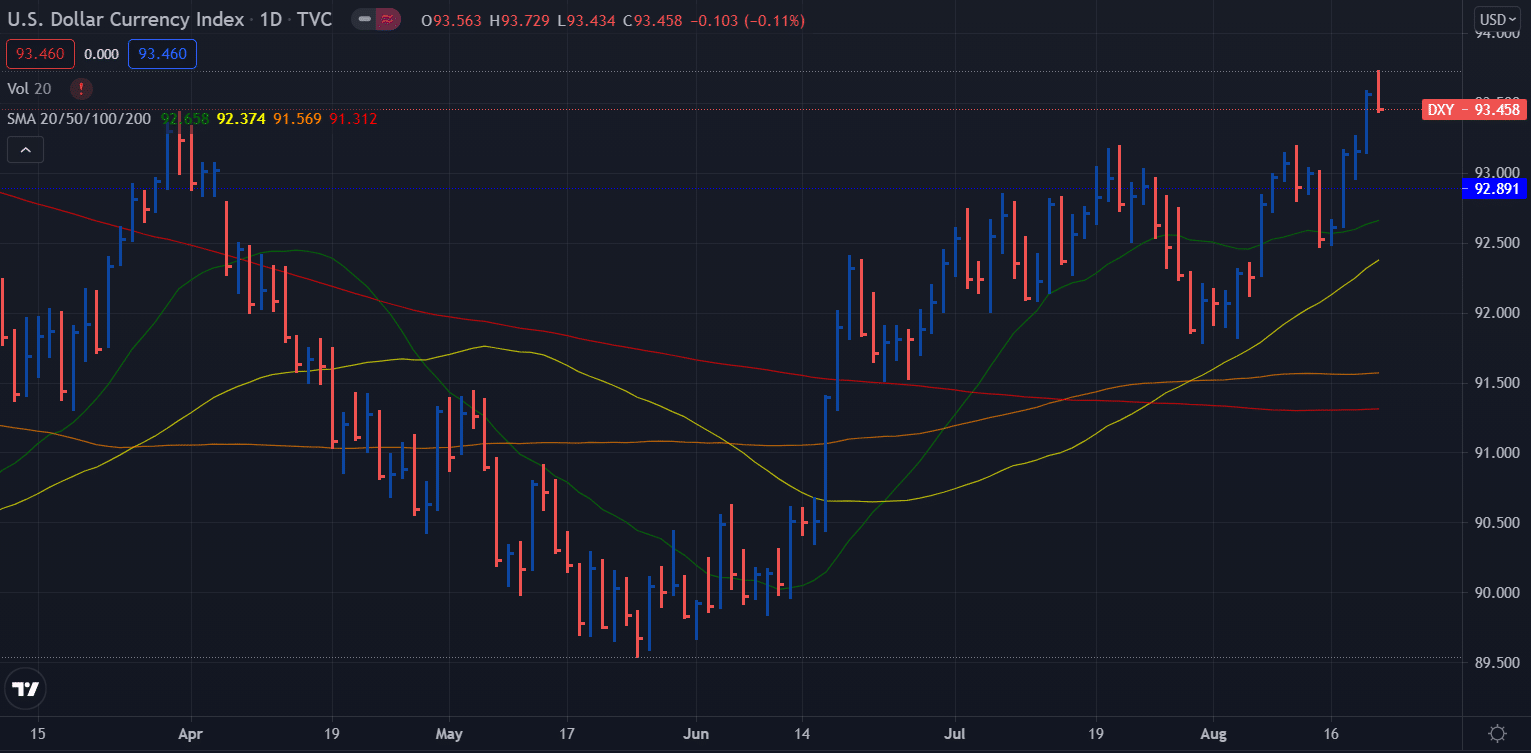Click the May date label on time axis
Viewport: 1531px width, 753px height.
pyautogui.click(x=450, y=733)
